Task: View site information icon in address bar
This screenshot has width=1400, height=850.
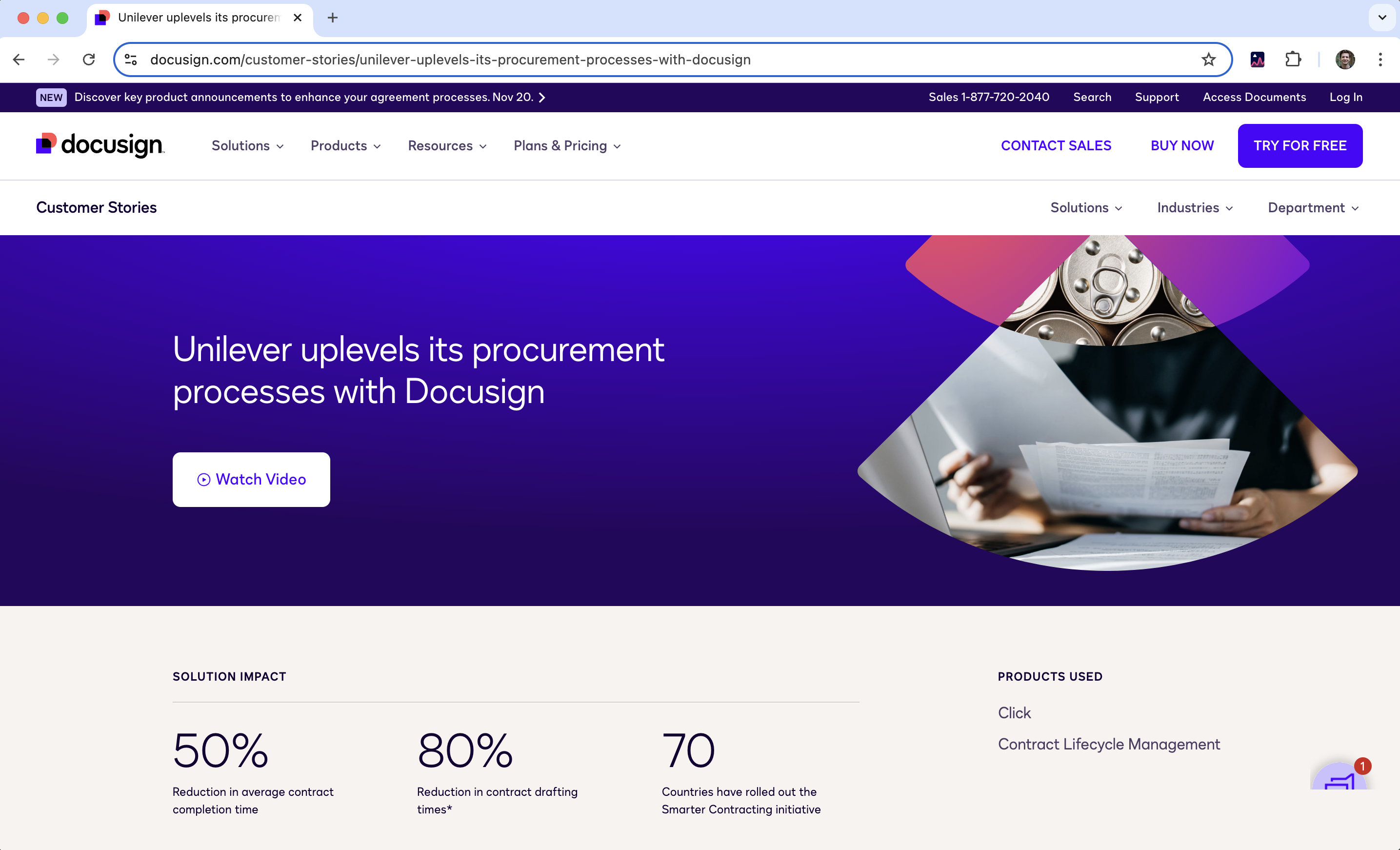Action: pos(131,60)
